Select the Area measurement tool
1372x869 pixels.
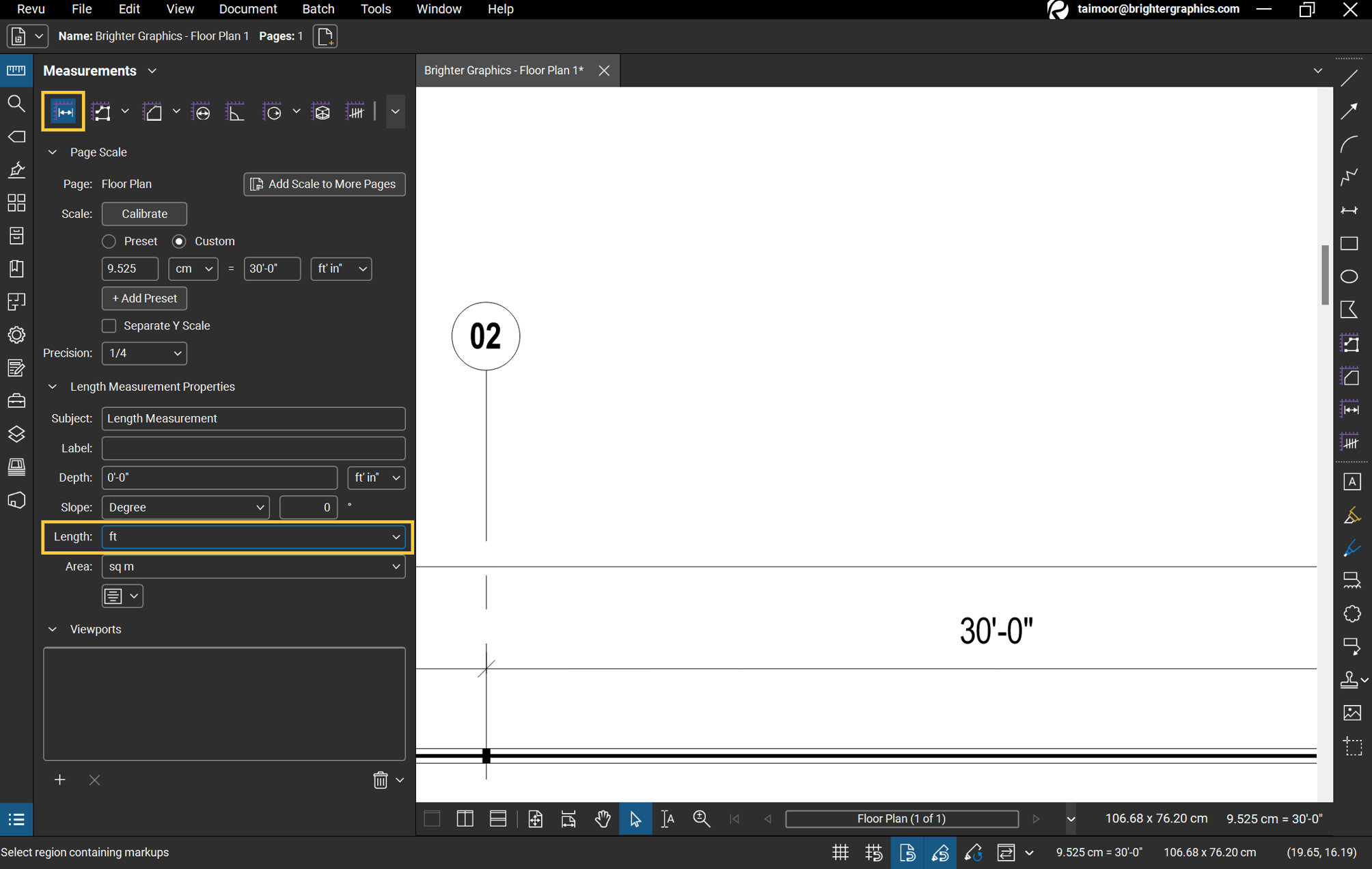point(153,111)
